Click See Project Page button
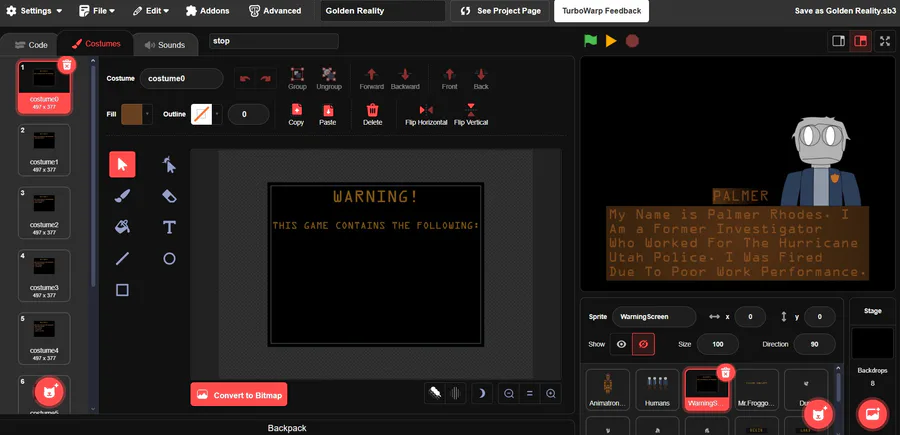This screenshot has height=435, width=900. coord(501,10)
